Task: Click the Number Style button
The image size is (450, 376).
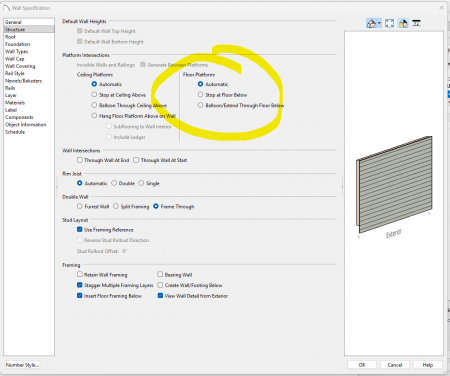Action: (22, 365)
